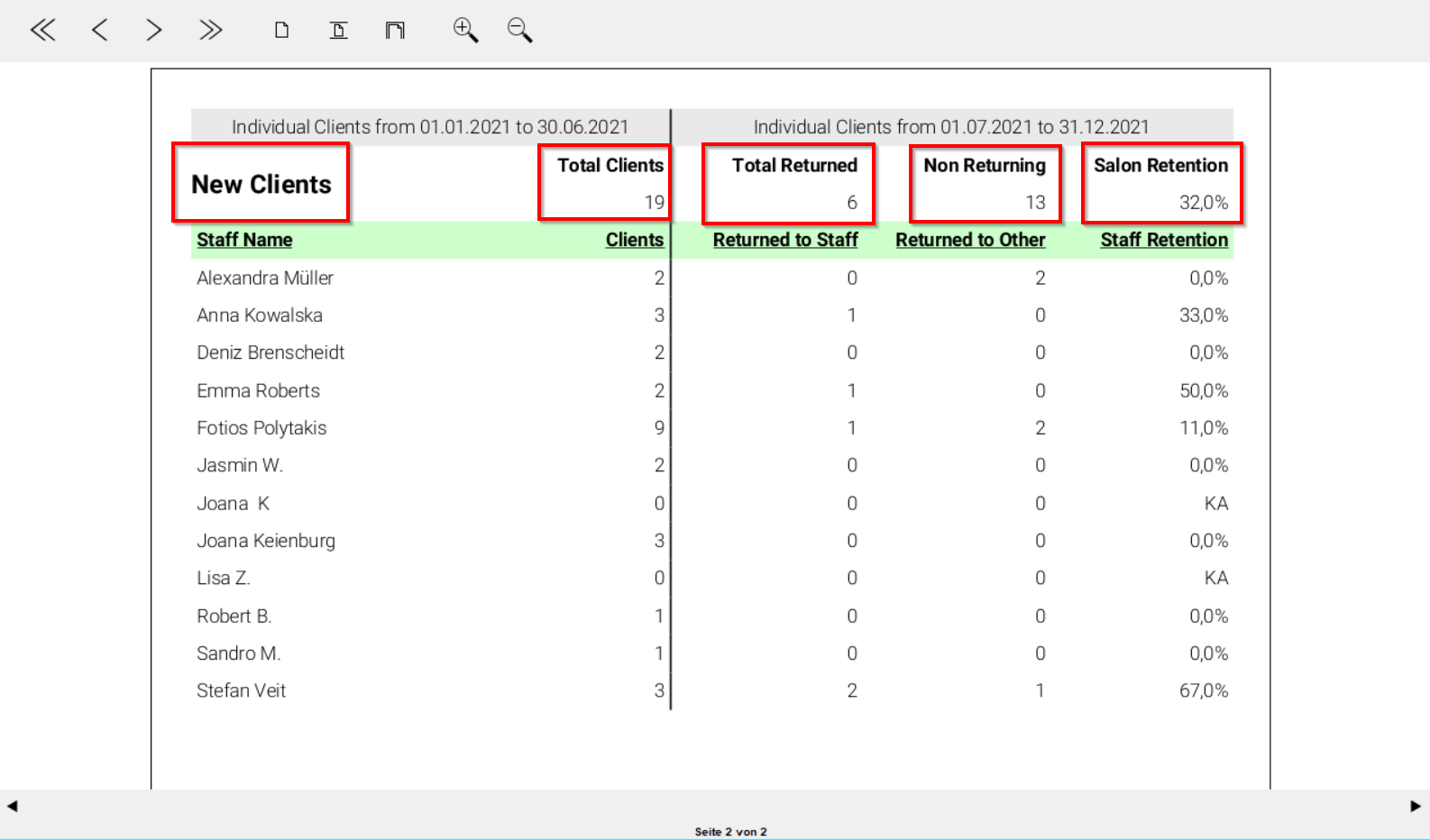Go to the previous page
This screenshot has height=840, width=1430.
click(x=99, y=31)
